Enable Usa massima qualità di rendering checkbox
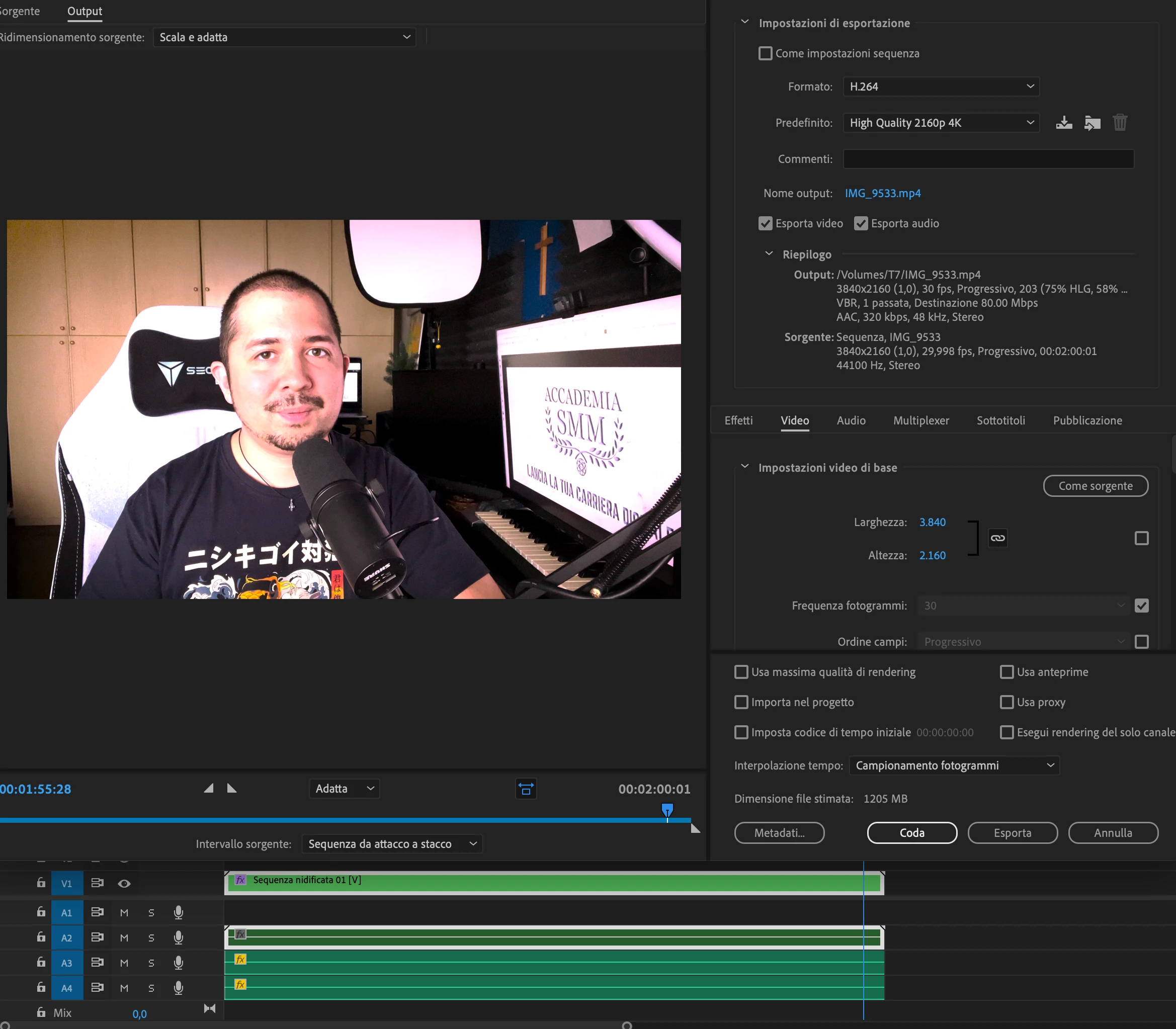1176x1029 pixels. coord(741,672)
